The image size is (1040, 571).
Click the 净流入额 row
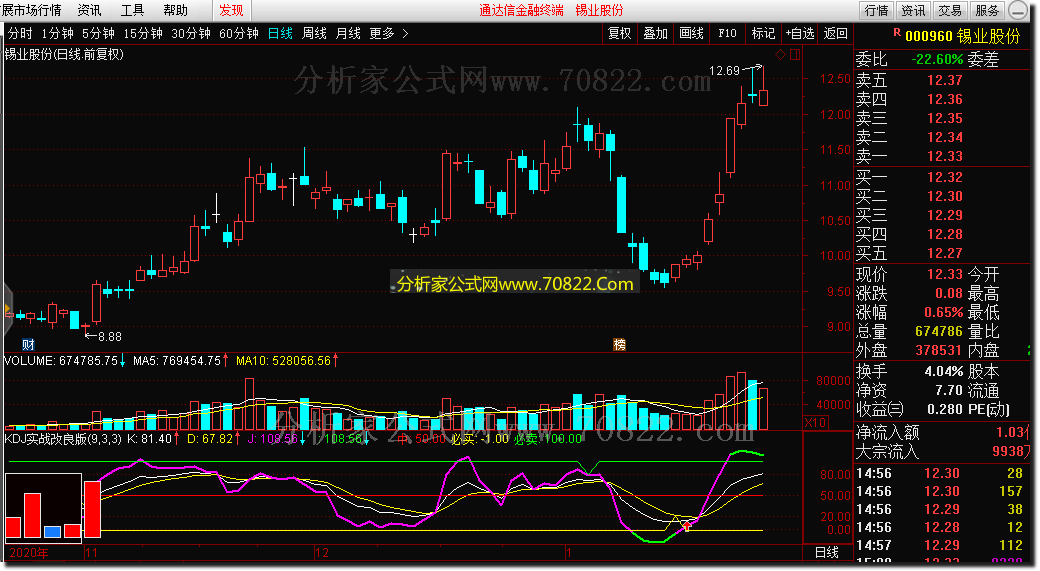pyautogui.click(x=942, y=432)
